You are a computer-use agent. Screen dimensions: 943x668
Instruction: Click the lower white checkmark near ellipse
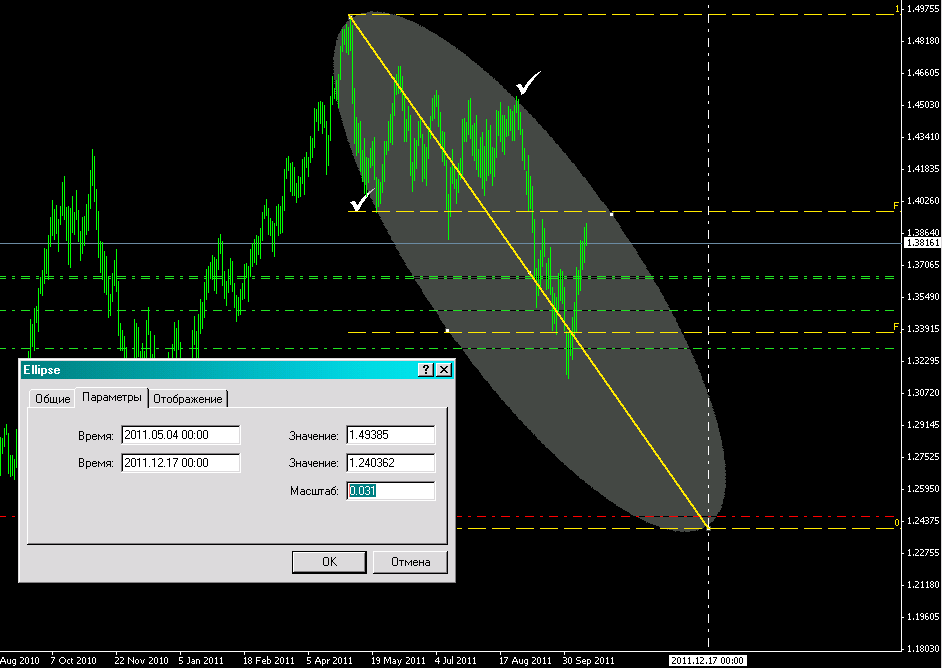pyautogui.click(x=362, y=200)
